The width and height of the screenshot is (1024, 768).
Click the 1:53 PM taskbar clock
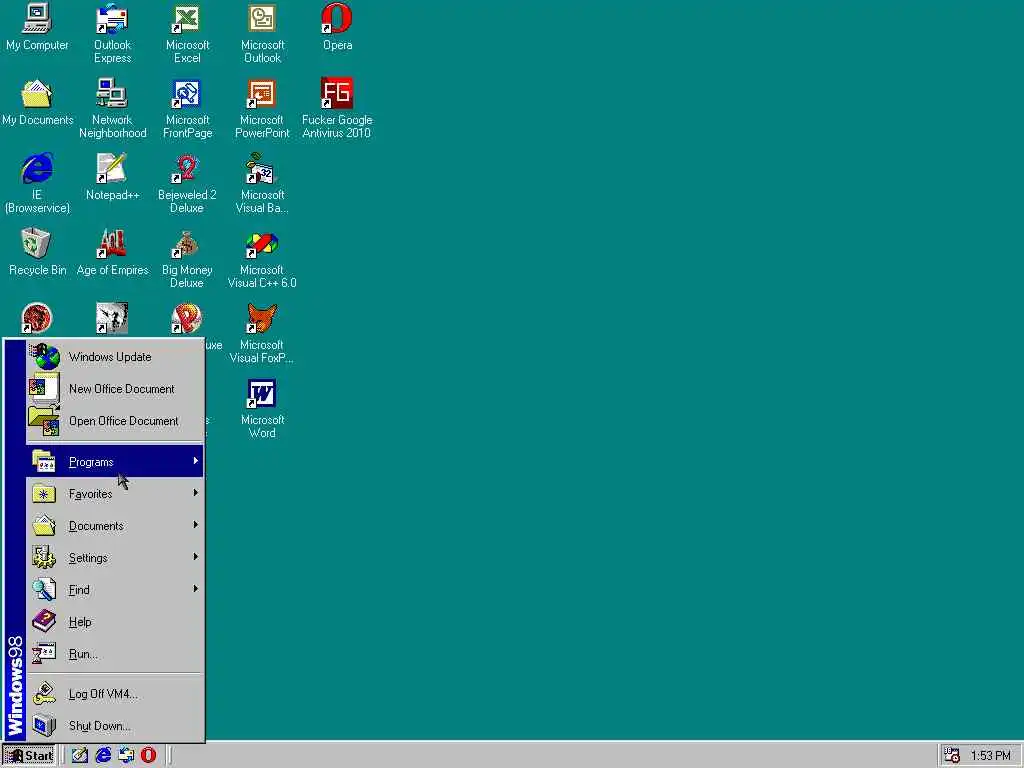(x=990, y=756)
